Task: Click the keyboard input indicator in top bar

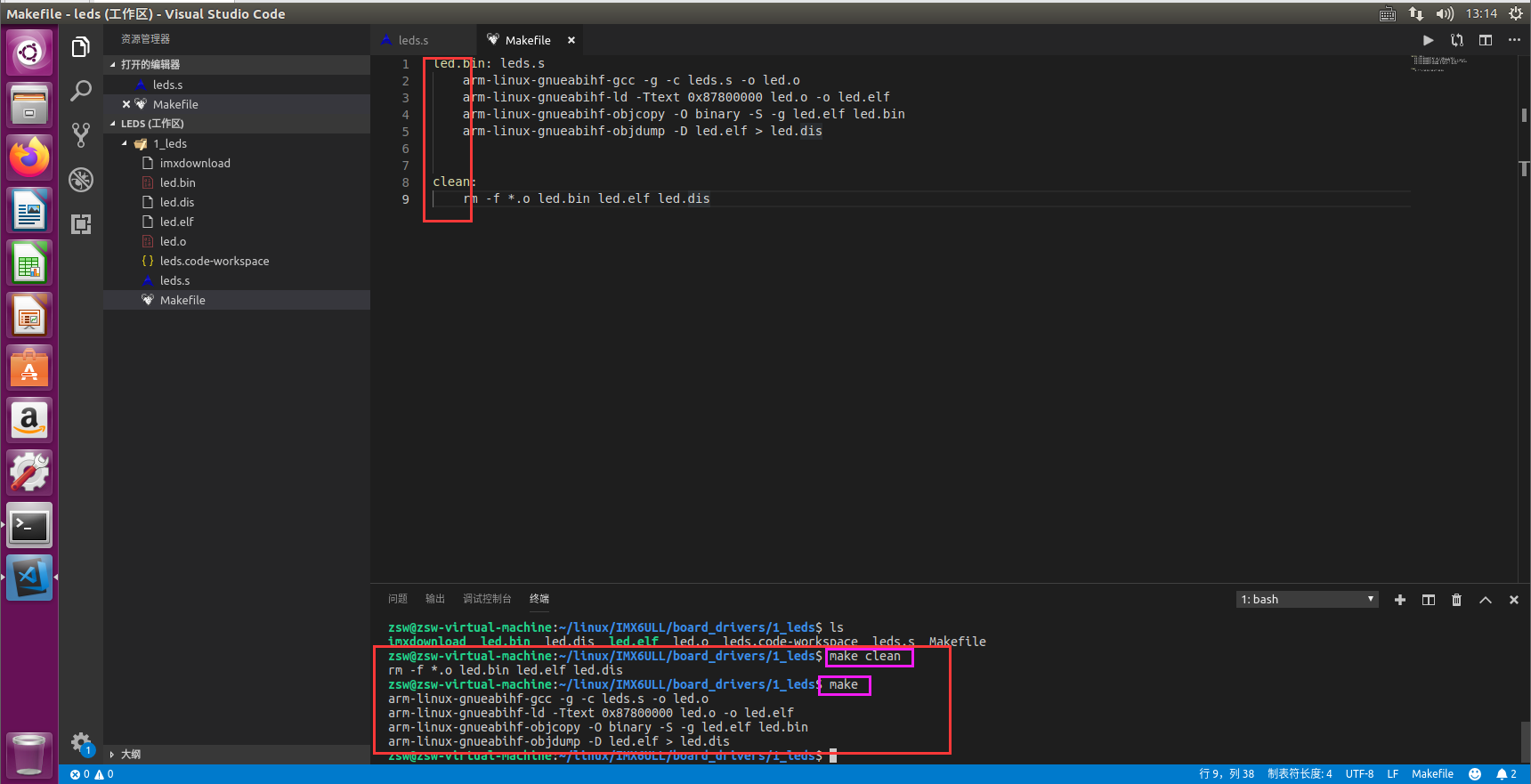Action: (x=1388, y=13)
